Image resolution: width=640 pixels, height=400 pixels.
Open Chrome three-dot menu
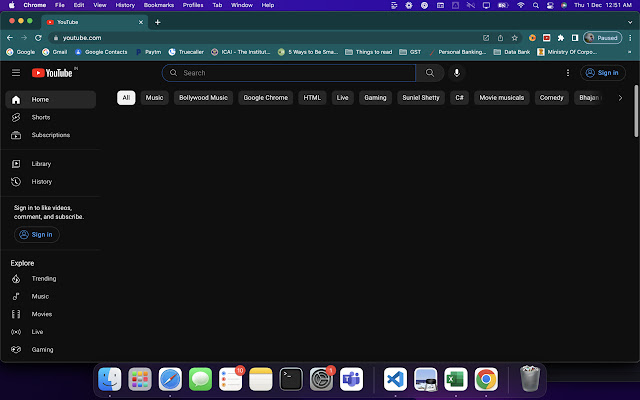click(x=630, y=38)
